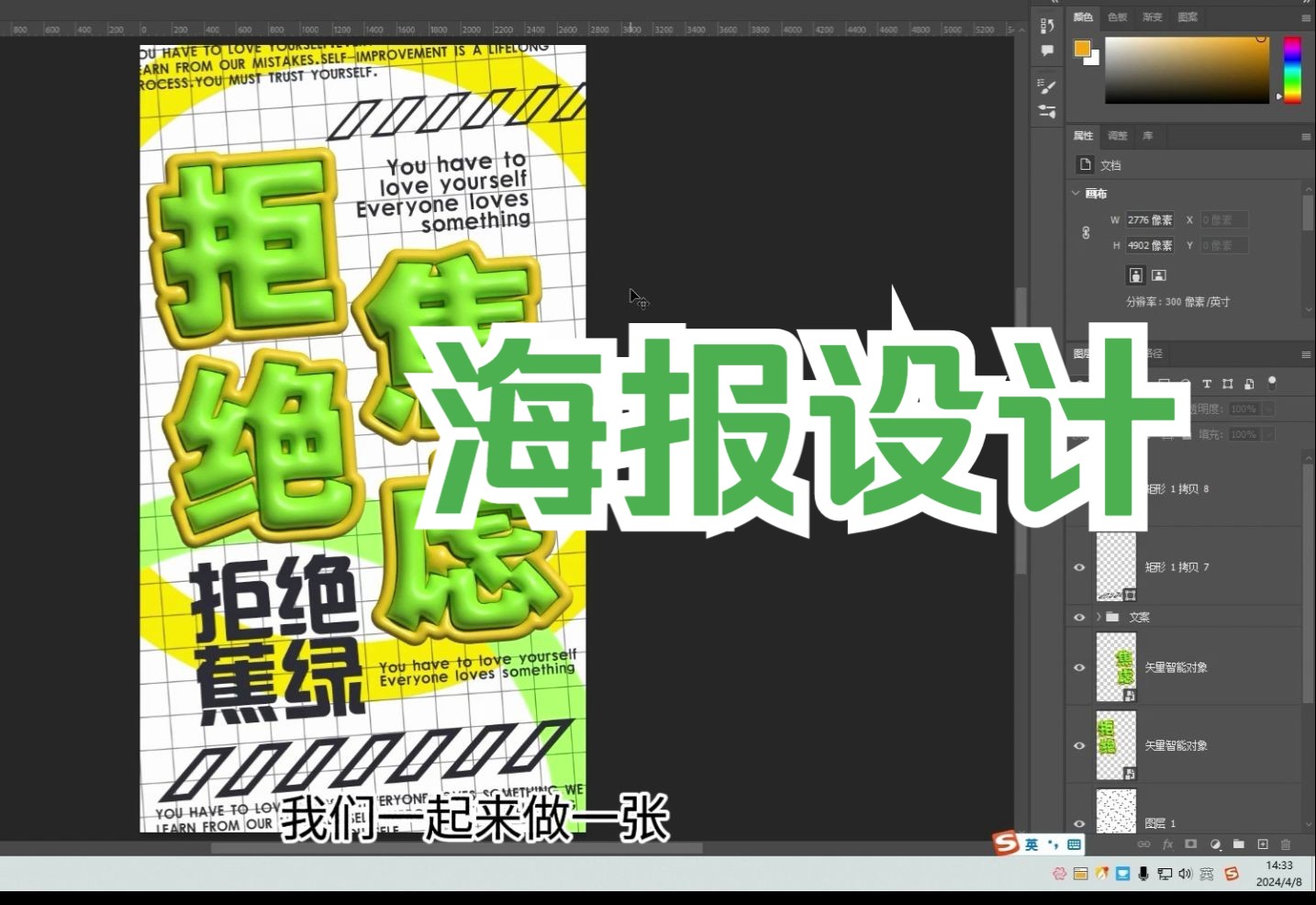Open the properties panel flyout menu

(1306, 137)
